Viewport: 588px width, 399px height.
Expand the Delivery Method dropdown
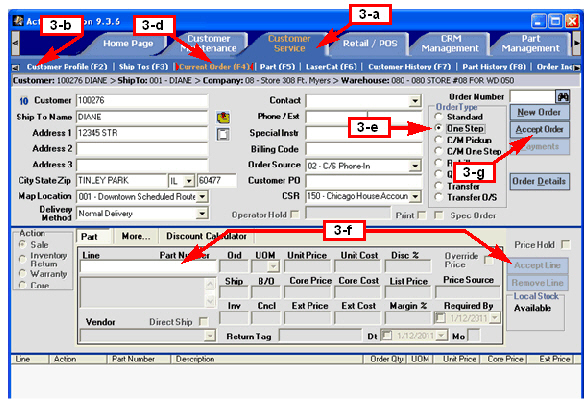[x=202, y=213]
